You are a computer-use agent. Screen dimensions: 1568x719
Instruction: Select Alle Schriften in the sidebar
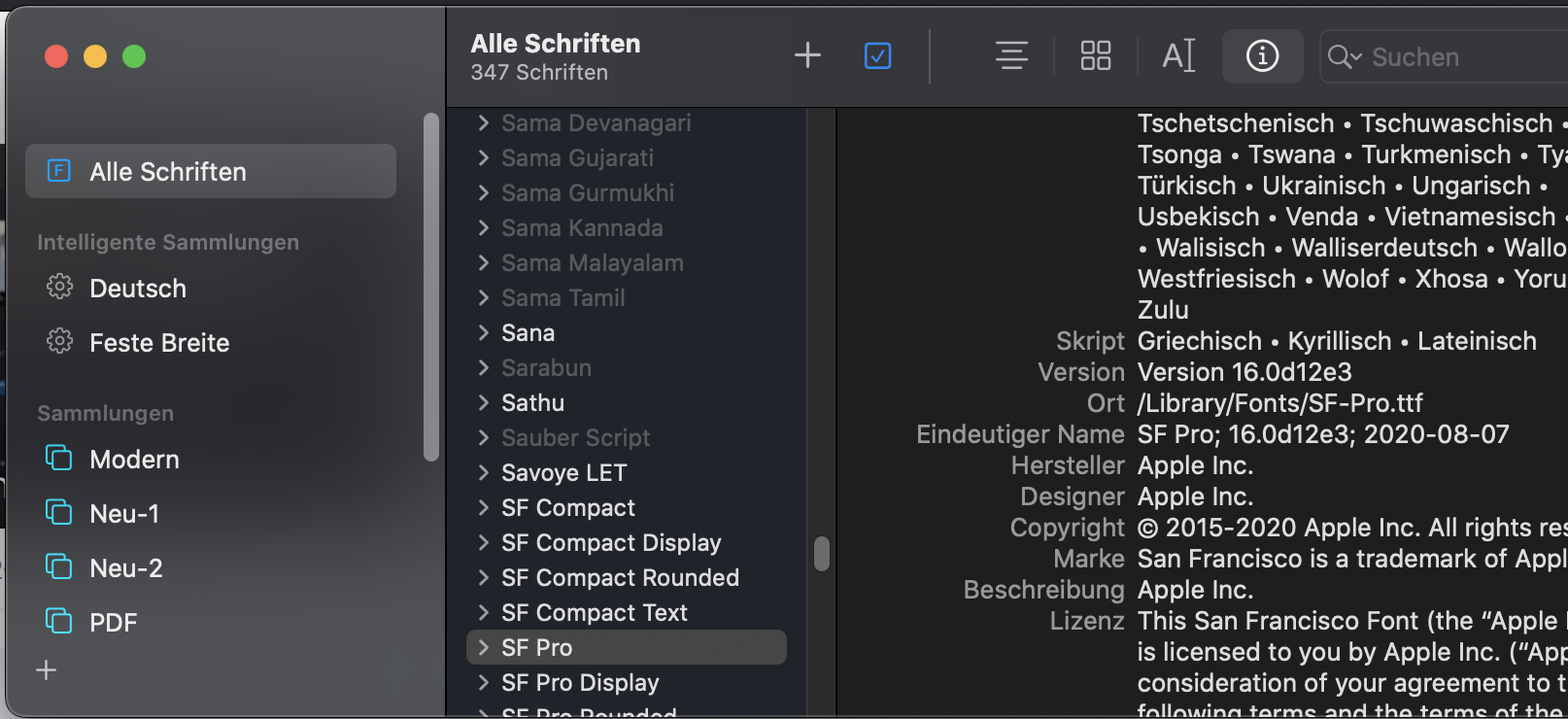point(211,172)
